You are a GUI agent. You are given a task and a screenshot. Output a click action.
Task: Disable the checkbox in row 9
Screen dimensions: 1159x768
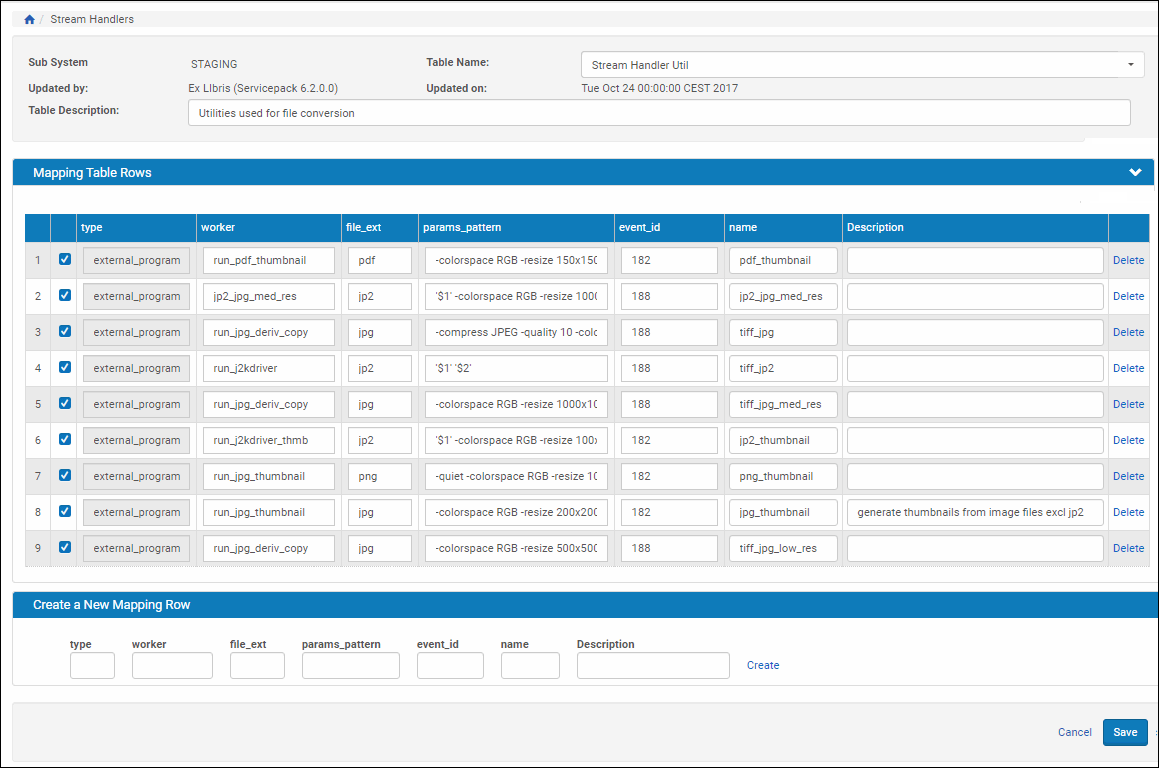point(65,548)
